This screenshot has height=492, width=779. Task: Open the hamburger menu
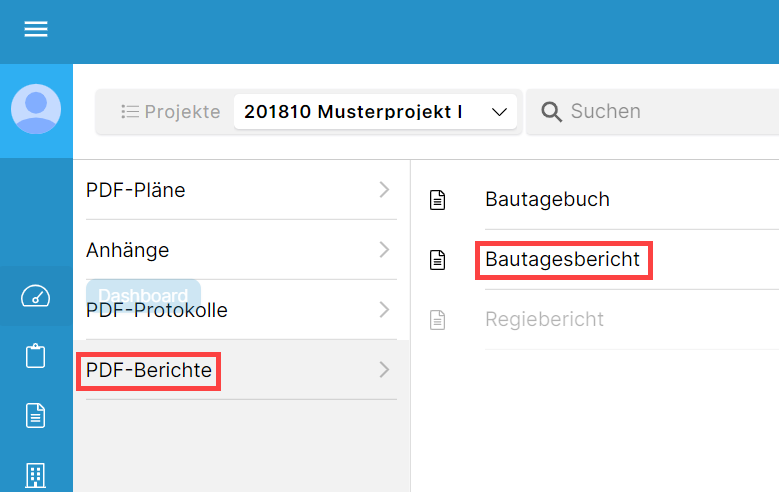(x=36, y=29)
